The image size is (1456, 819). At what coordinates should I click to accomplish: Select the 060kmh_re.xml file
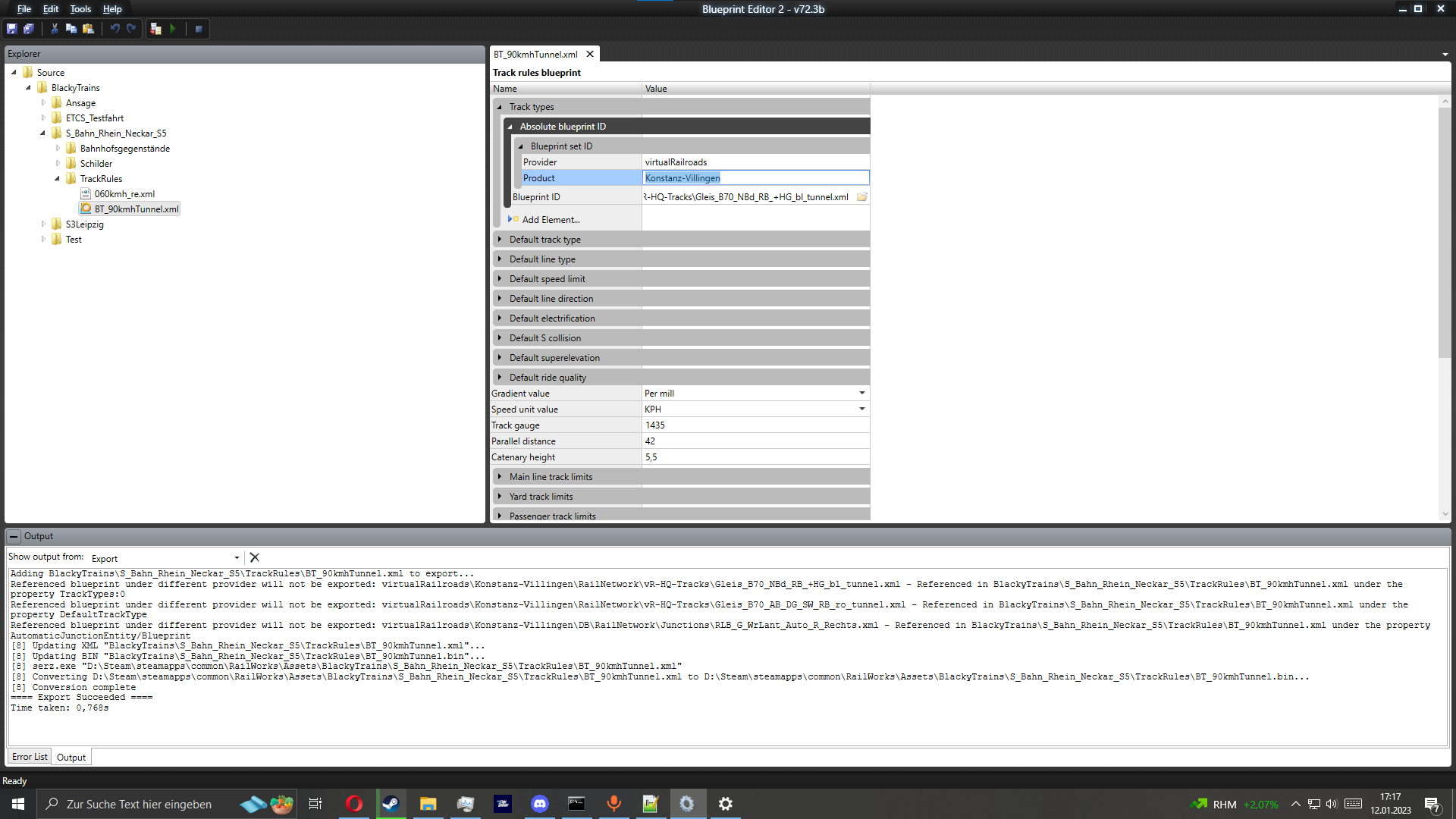click(x=124, y=194)
